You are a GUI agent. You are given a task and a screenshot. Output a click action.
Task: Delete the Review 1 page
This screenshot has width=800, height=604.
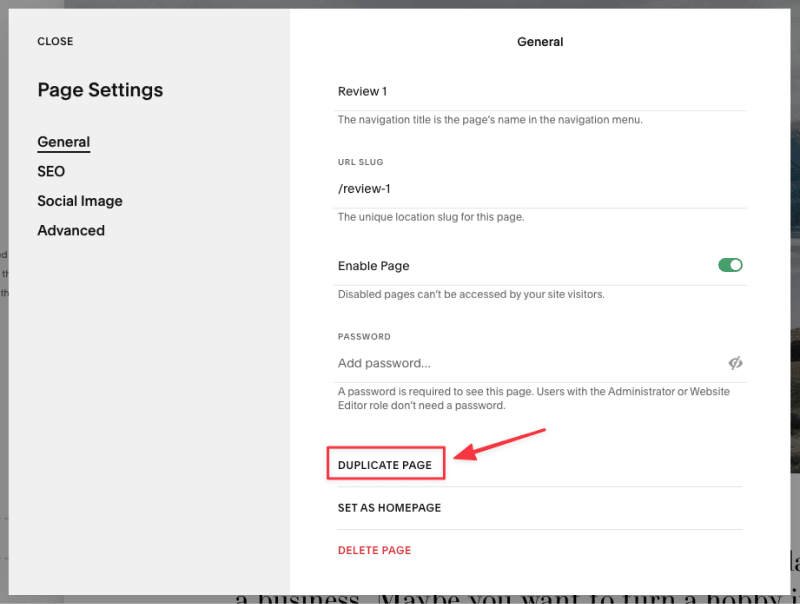coord(374,550)
